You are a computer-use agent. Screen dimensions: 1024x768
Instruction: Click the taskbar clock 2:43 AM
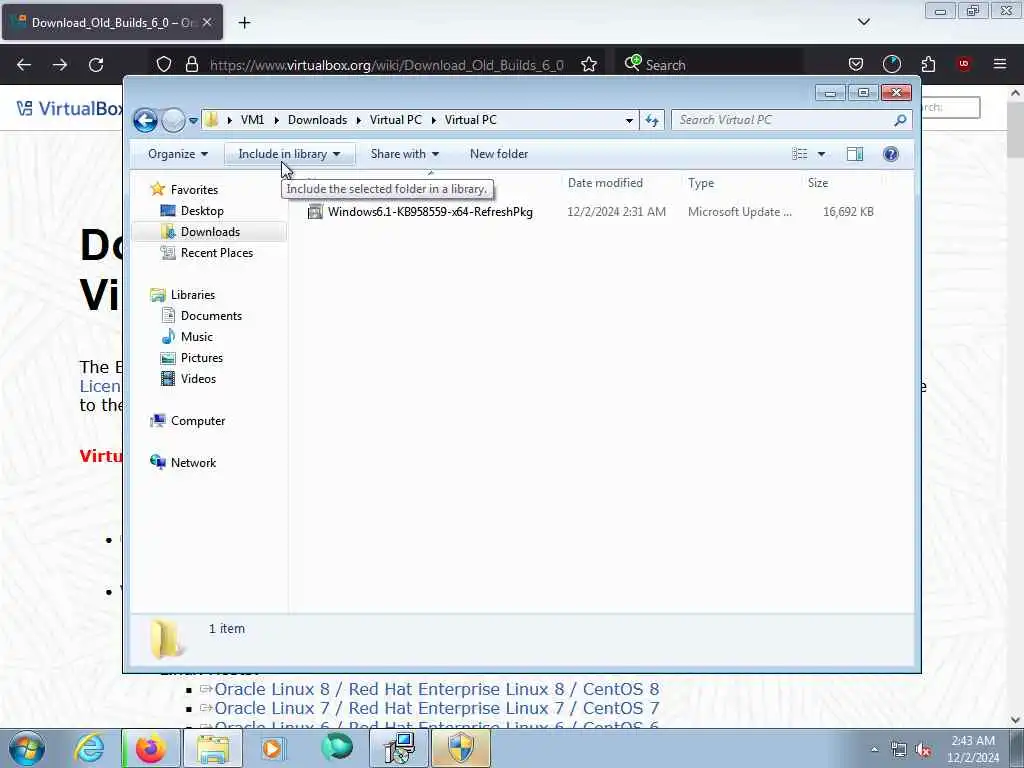point(973,749)
